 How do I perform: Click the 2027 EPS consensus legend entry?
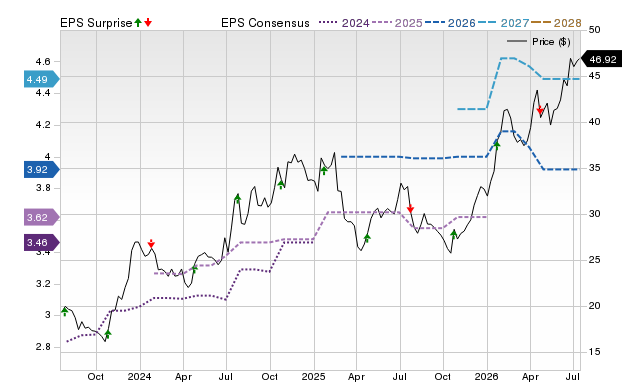503,23
